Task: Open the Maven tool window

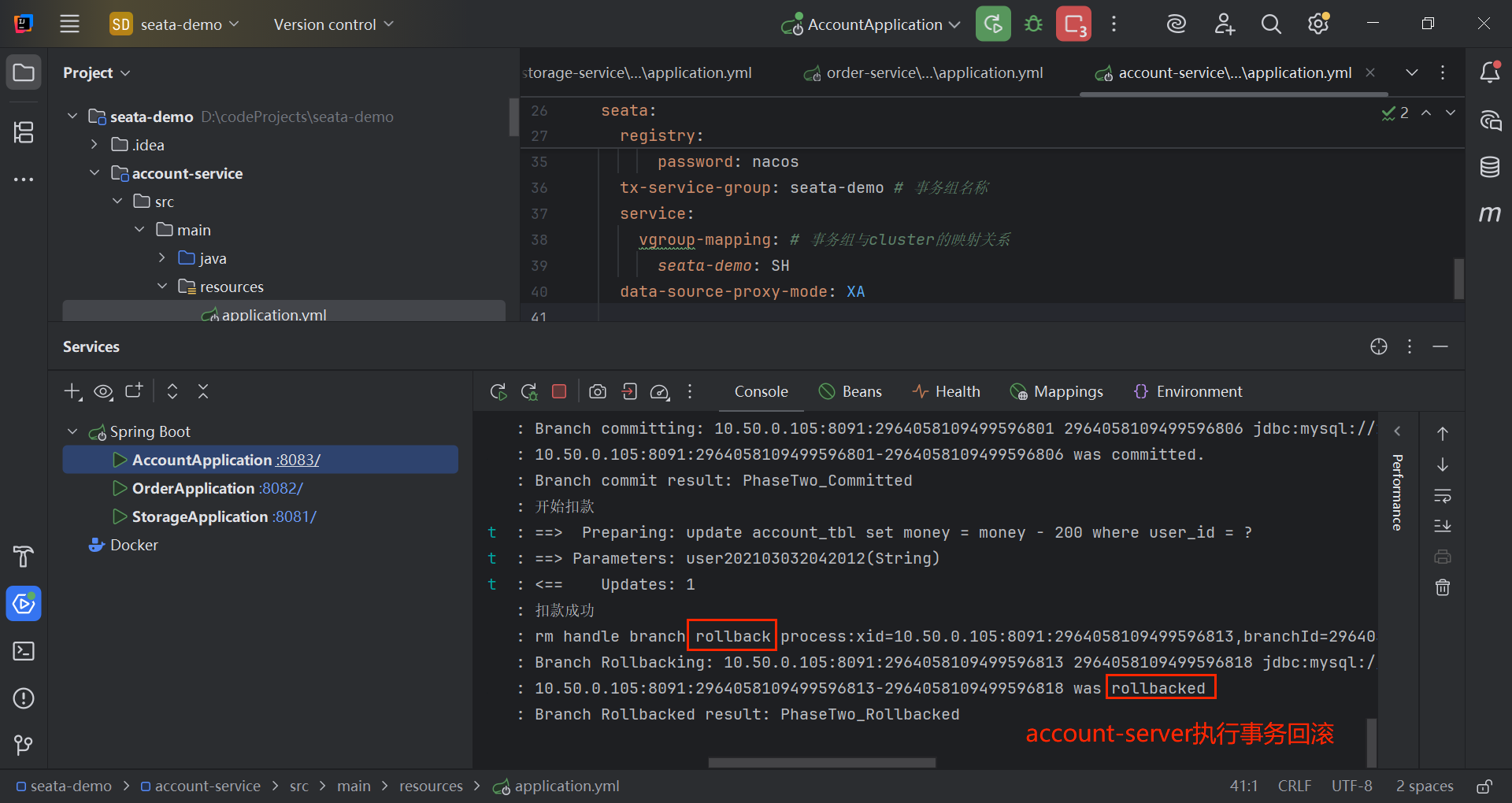Action: tap(1490, 213)
